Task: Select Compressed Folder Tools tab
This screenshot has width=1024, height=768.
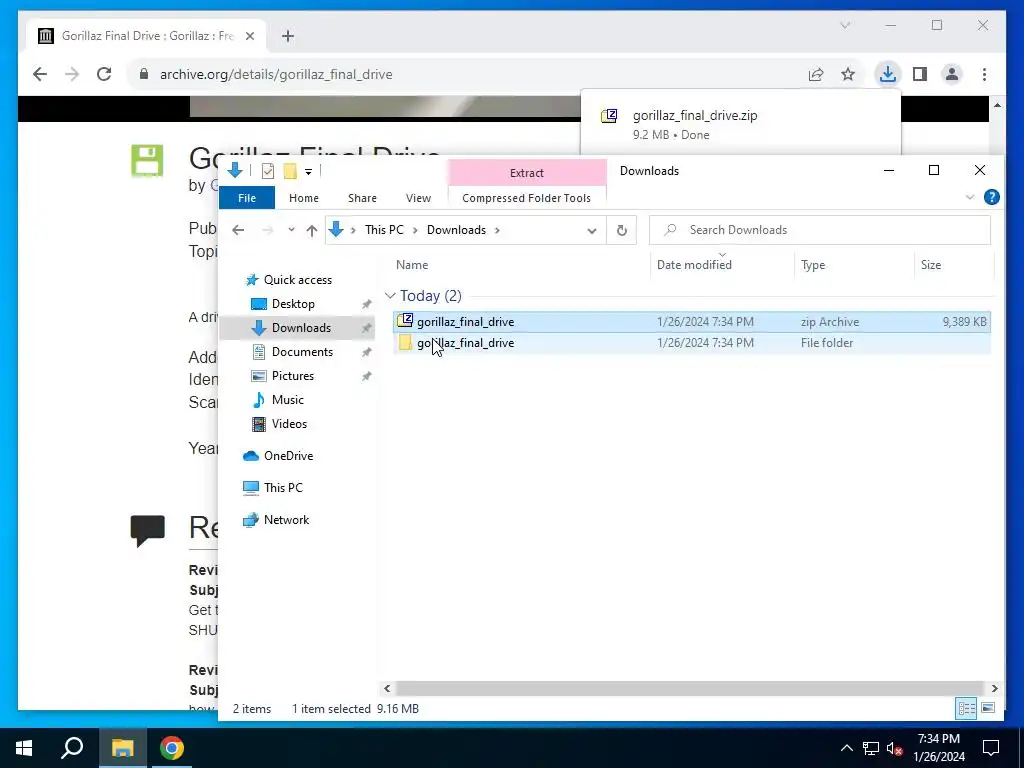Action: (526, 198)
